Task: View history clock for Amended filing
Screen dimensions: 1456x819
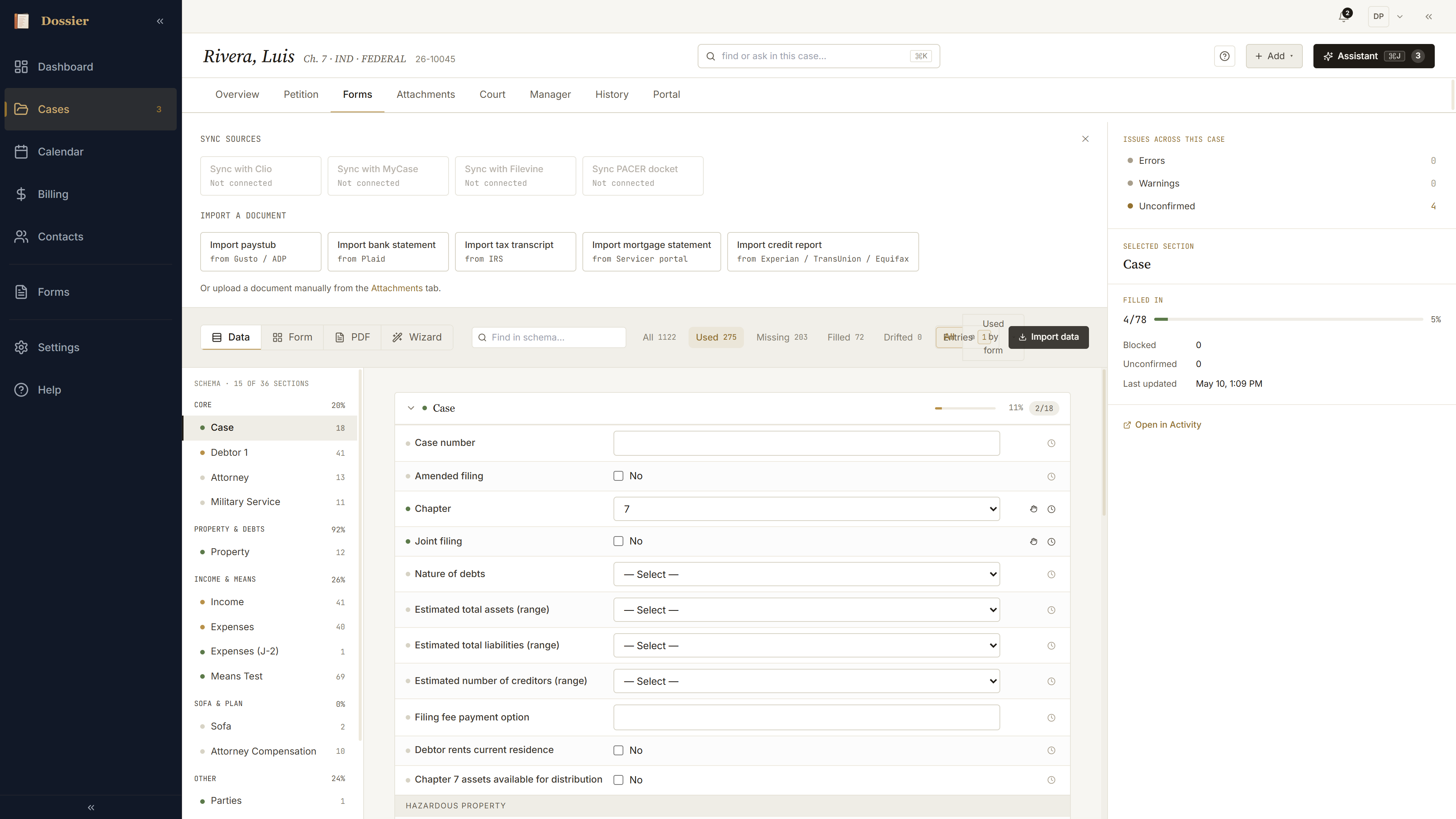Action: click(1051, 477)
